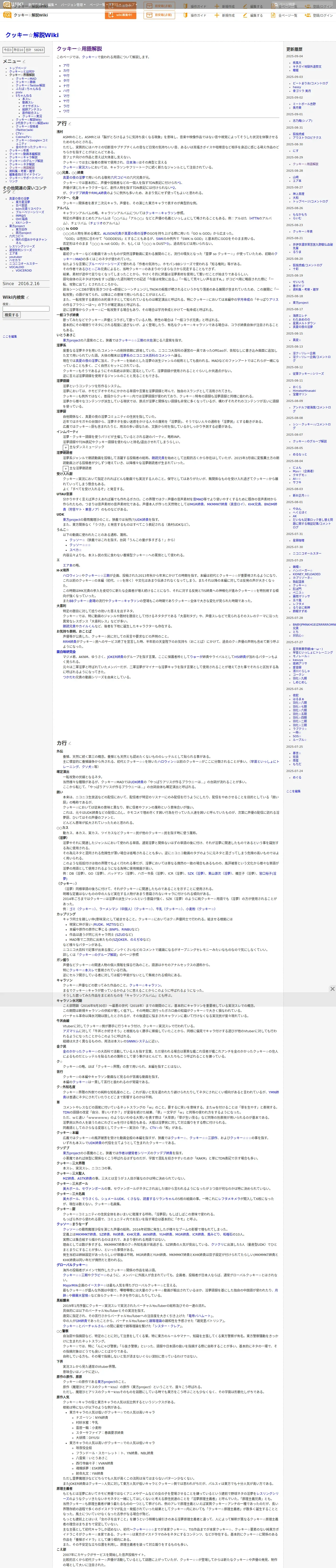Viewport: 336px width, 1568px height.
Task: Open CokmaTV☆ in the sidebar menu
Action: 23,137
